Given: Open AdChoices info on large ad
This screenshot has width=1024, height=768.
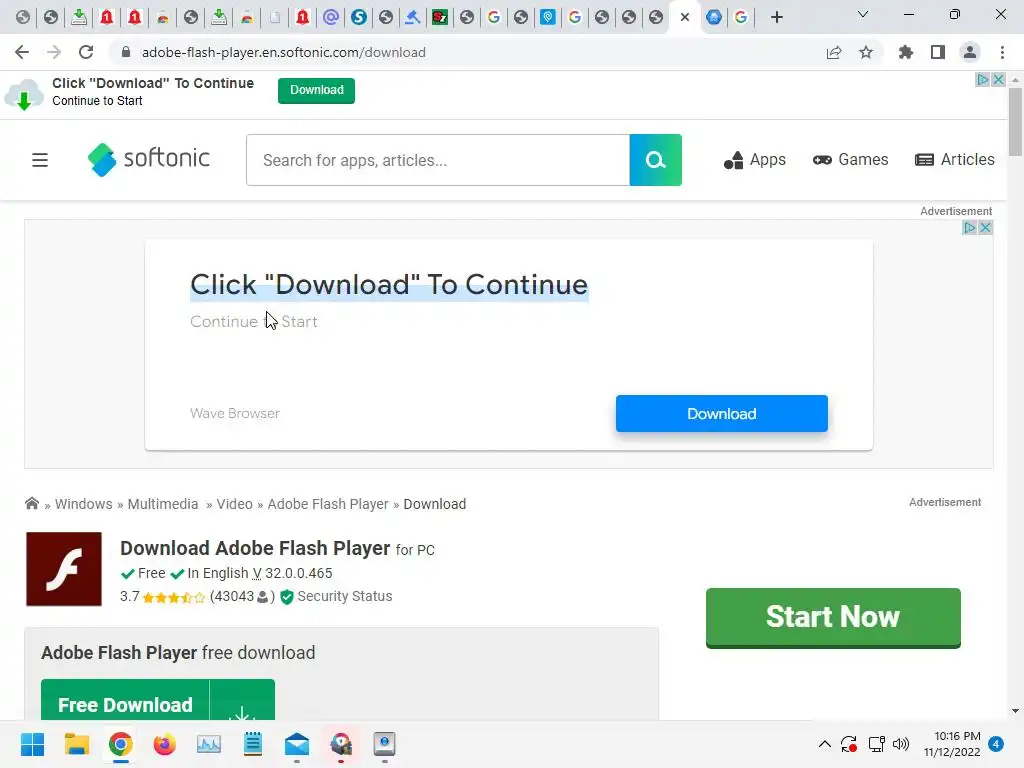Looking at the screenshot, I should pos(970,228).
